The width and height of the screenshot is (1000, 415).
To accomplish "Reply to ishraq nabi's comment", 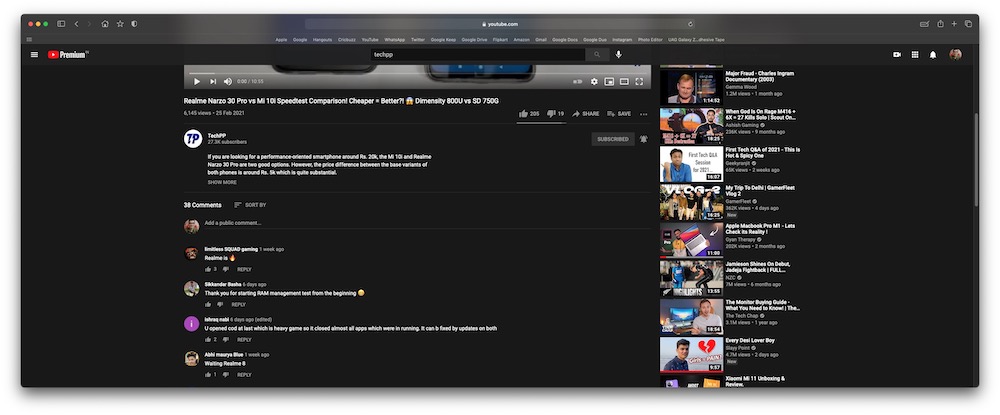I will 244,340.
